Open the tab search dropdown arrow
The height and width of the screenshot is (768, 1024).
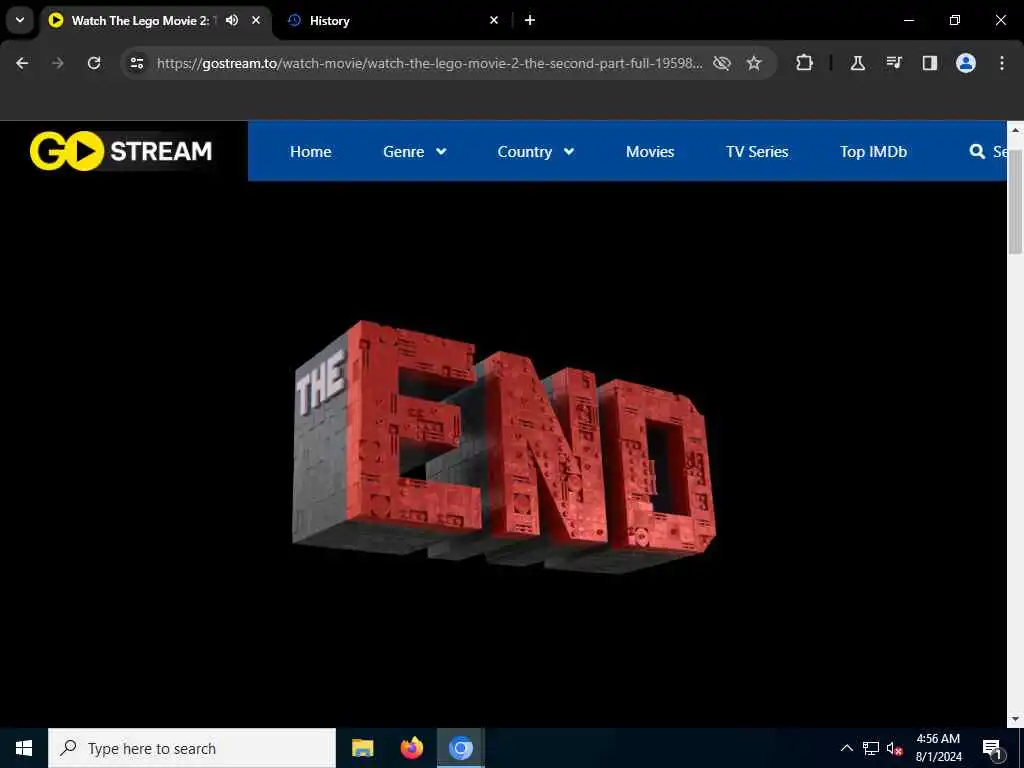coord(20,20)
